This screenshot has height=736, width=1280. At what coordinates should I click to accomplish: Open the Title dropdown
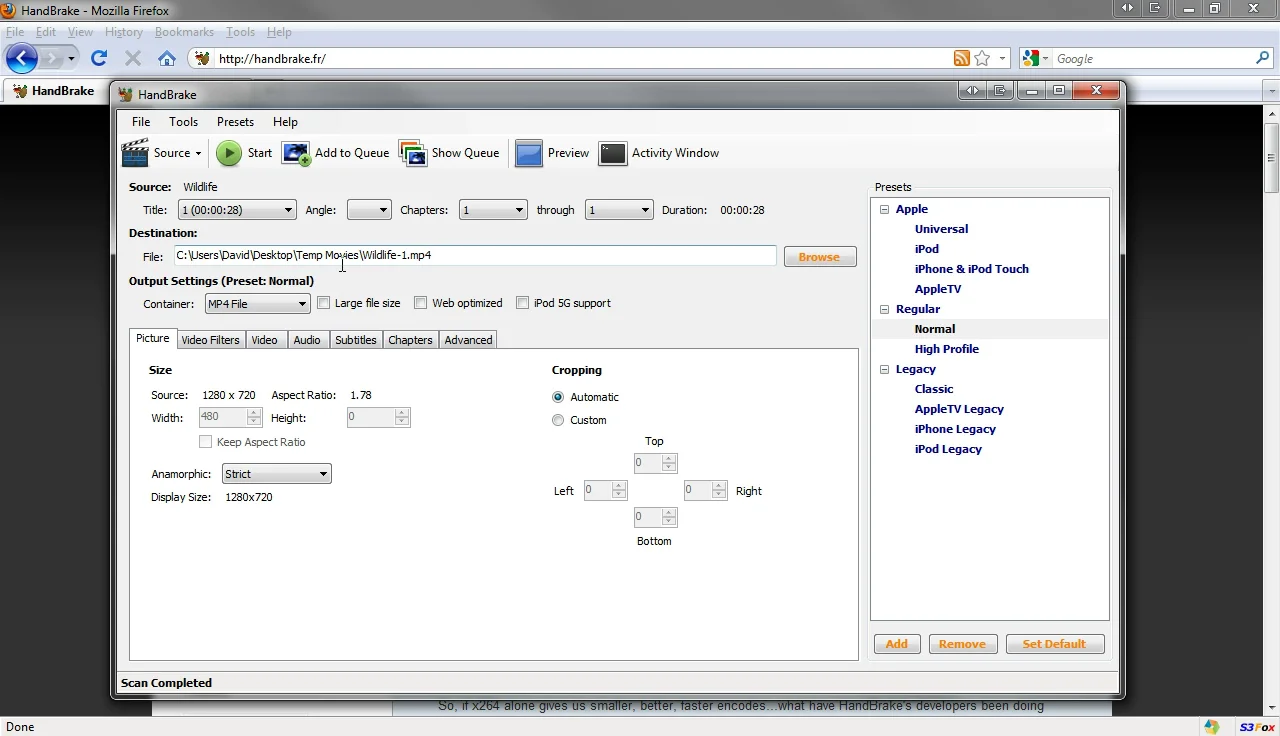[x=237, y=210]
